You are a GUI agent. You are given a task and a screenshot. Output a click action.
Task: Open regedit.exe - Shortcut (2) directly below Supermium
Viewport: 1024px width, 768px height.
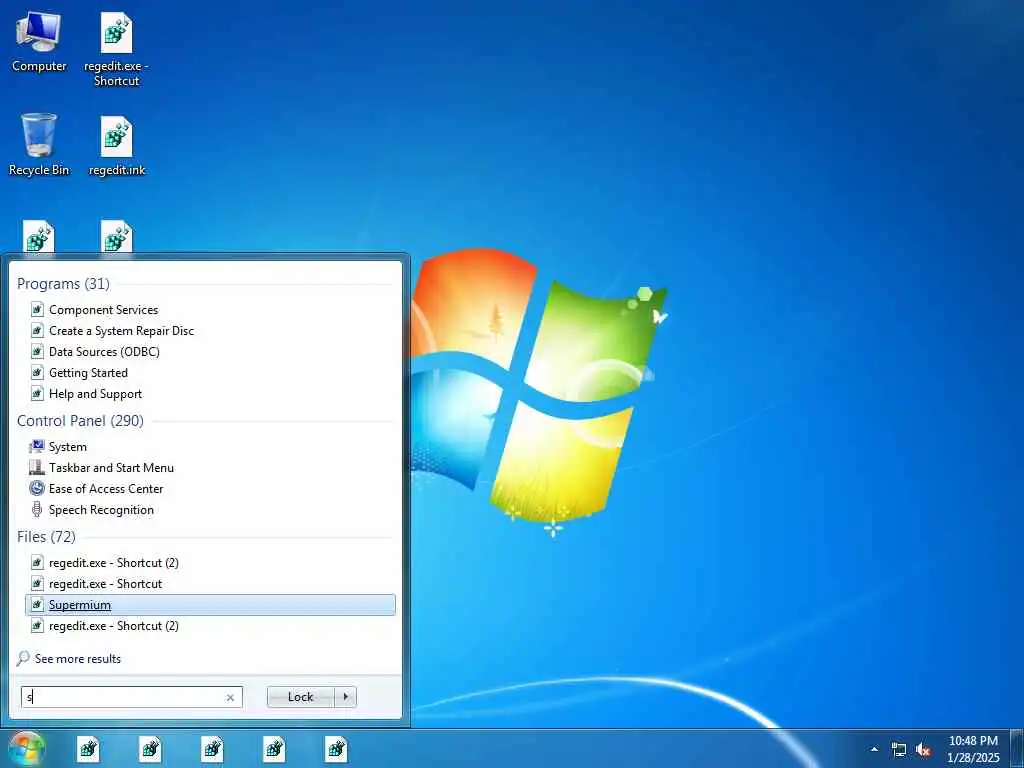coord(114,626)
